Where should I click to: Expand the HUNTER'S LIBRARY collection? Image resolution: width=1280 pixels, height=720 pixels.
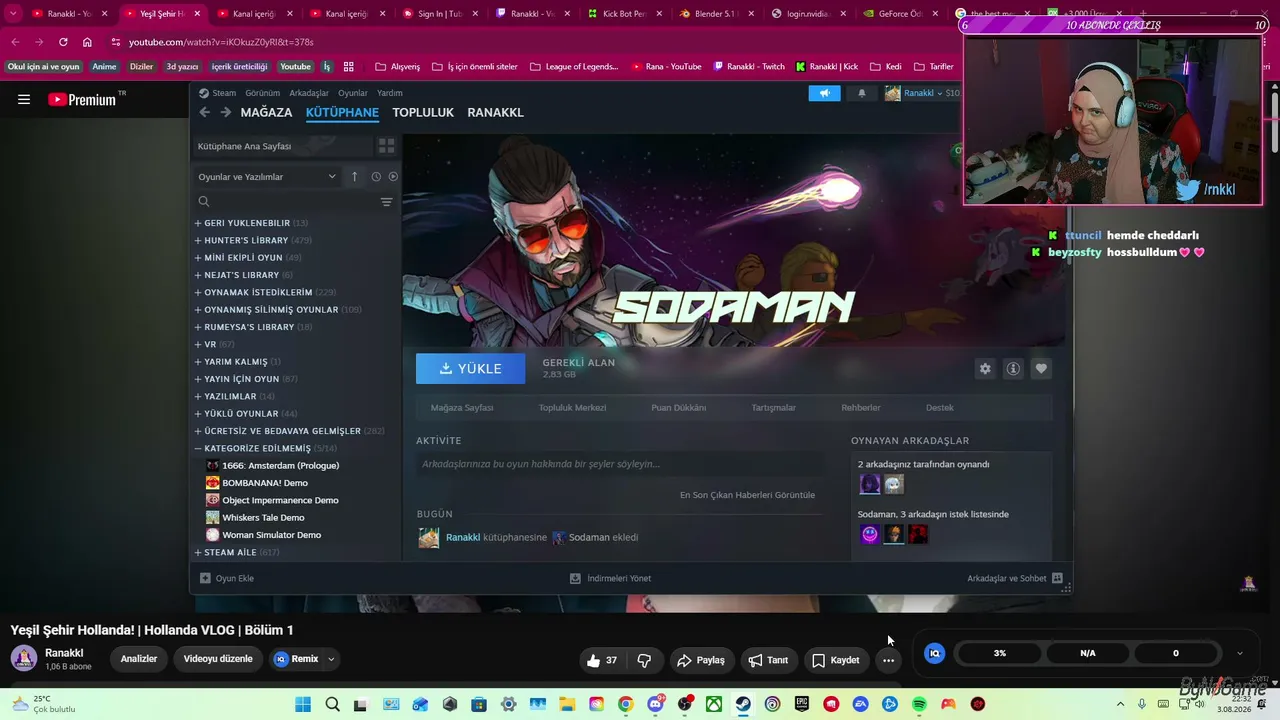198,240
